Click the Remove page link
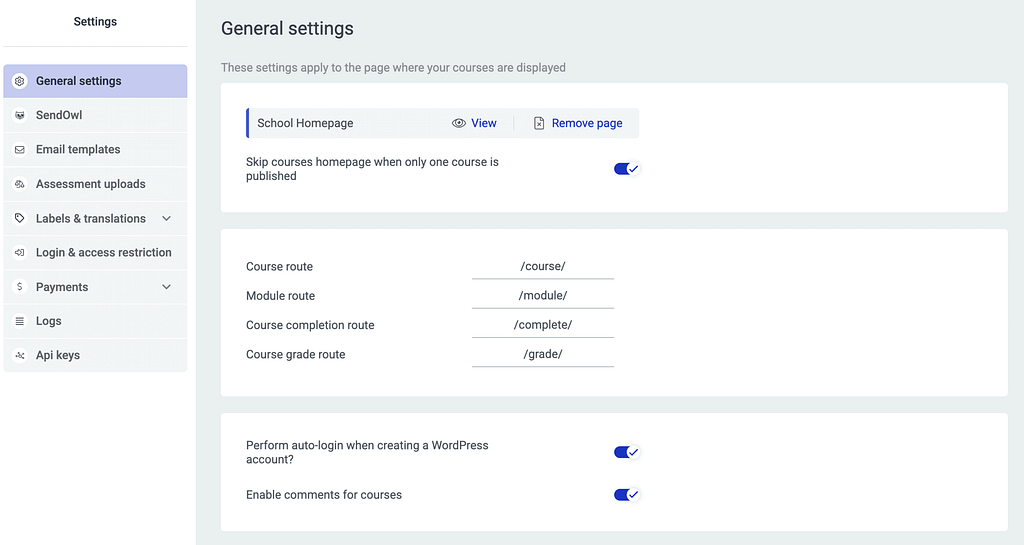This screenshot has width=1024, height=545. pos(578,123)
